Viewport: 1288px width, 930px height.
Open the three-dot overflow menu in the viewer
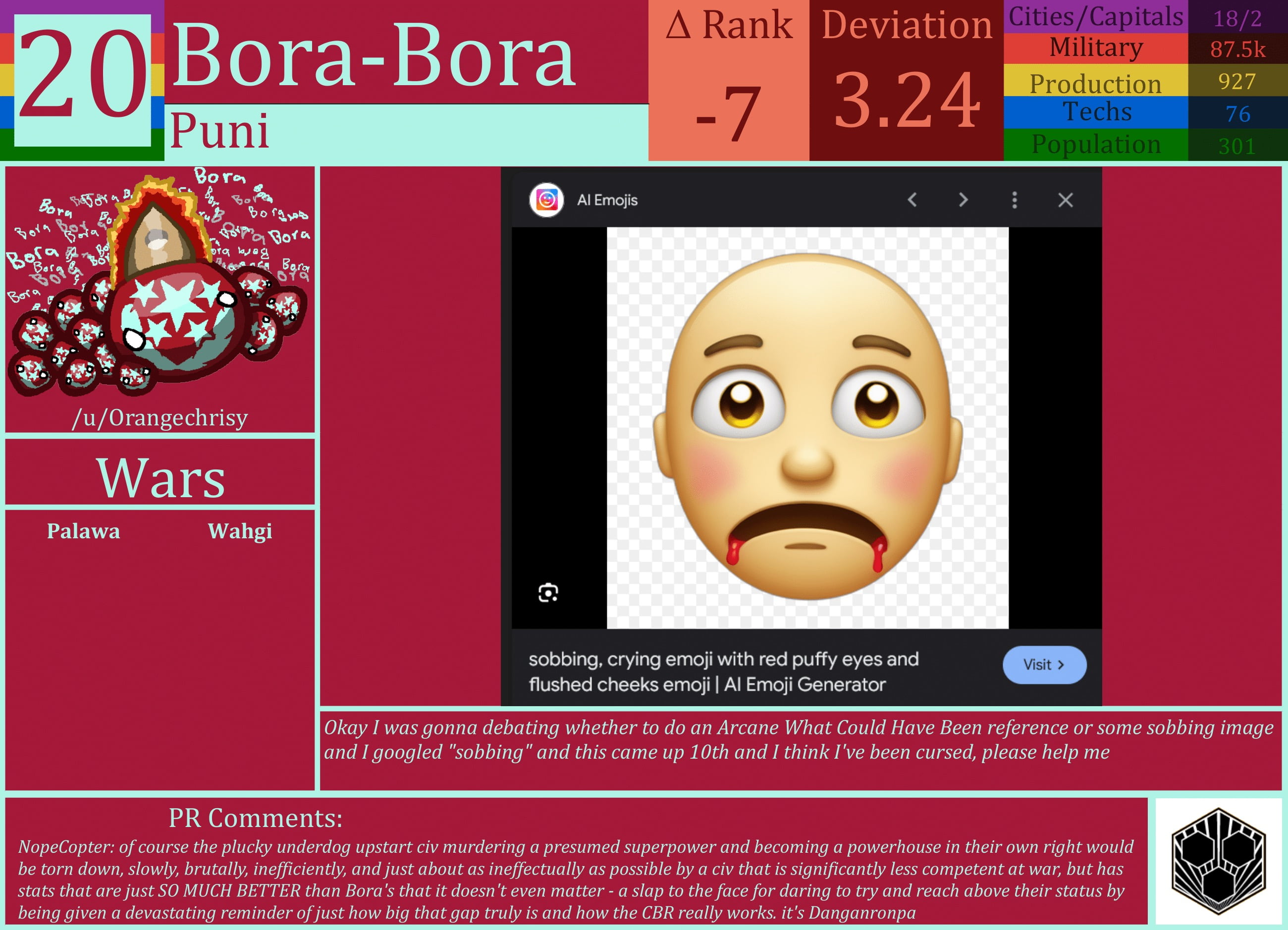click(1014, 200)
